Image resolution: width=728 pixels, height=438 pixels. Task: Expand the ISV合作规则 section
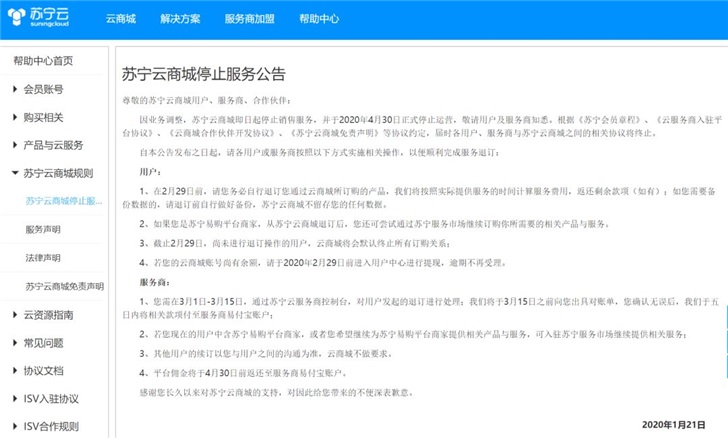(x=50, y=426)
